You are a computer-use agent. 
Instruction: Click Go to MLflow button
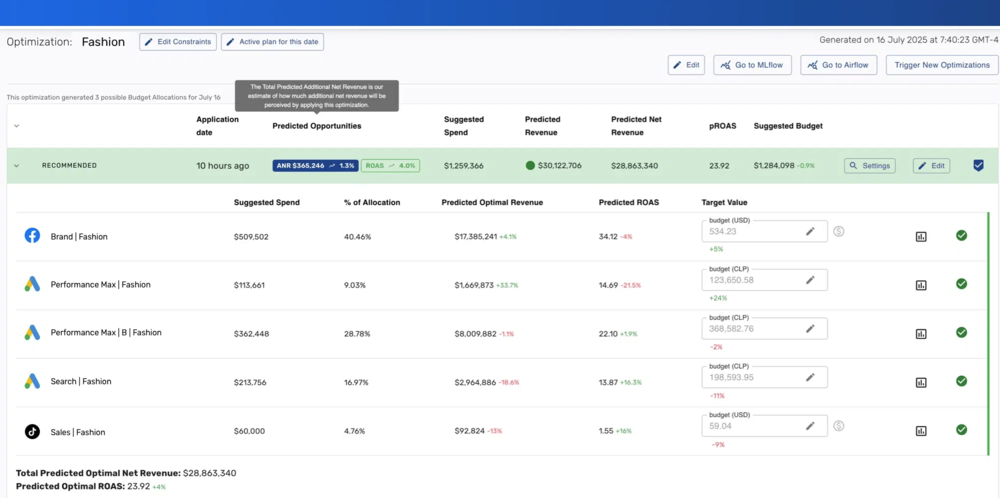click(753, 65)
